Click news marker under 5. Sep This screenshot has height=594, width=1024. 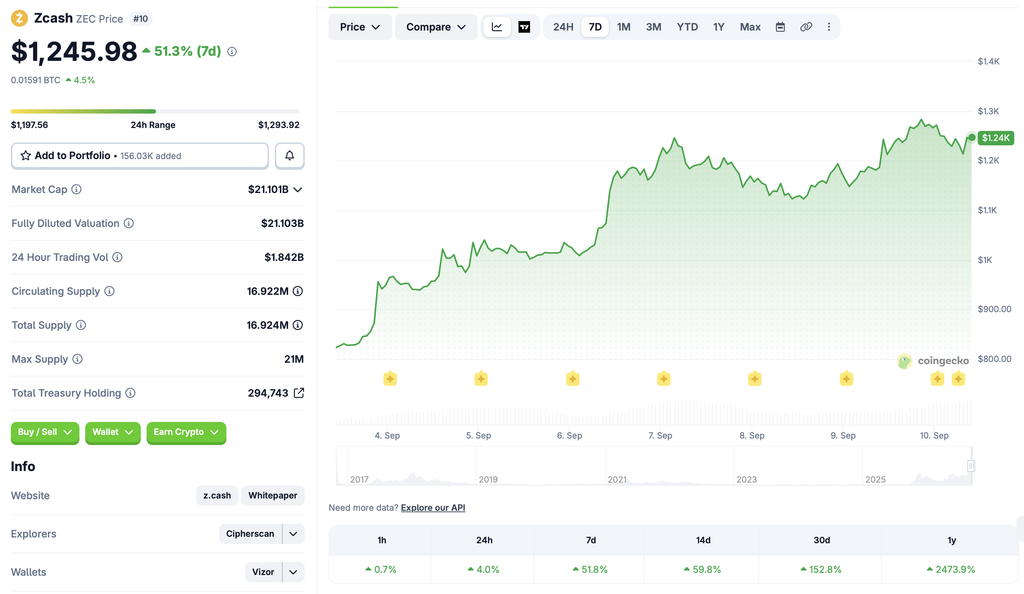(x=481, y=379)
